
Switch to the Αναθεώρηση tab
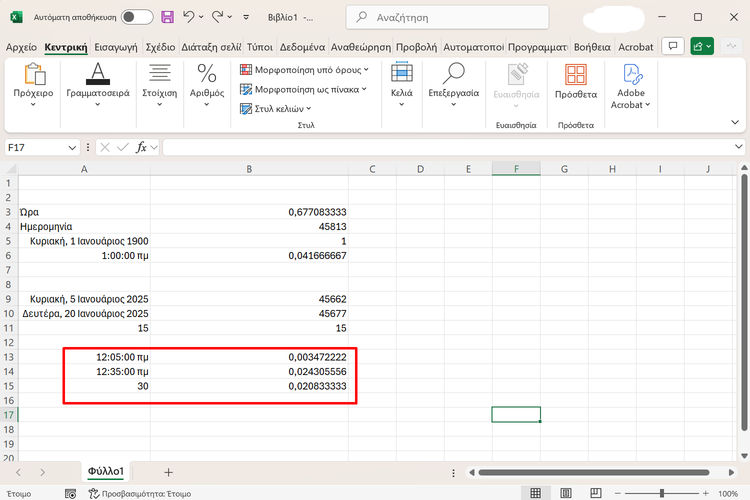click(x=361, y=47)
